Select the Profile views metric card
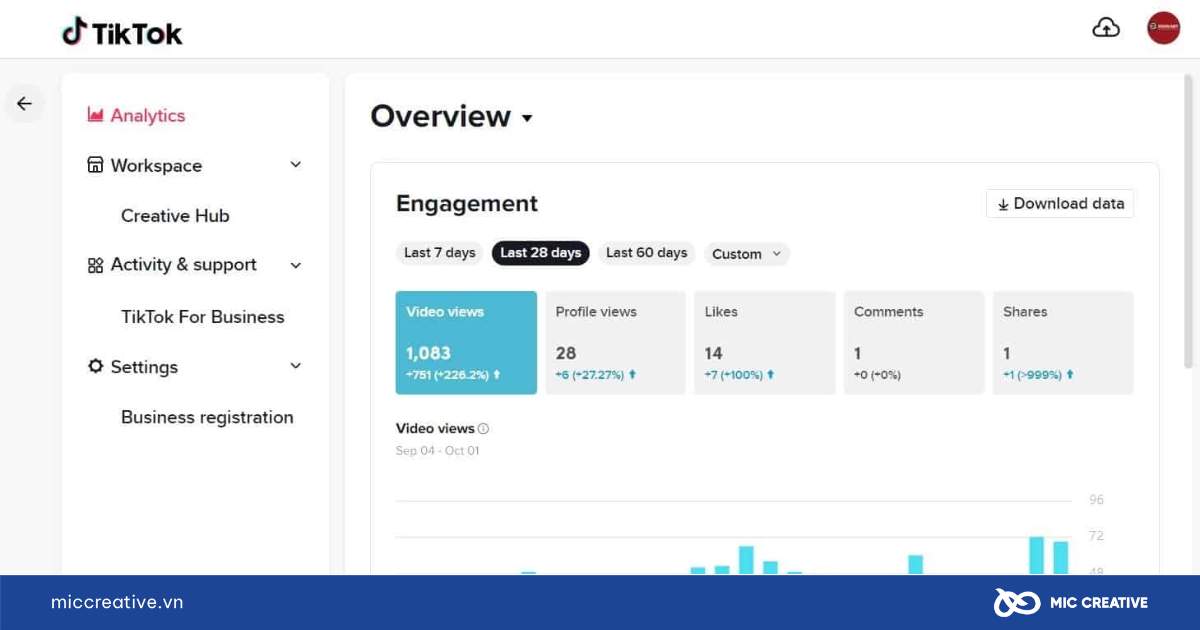1200x630 pixels. coord(615,343)
